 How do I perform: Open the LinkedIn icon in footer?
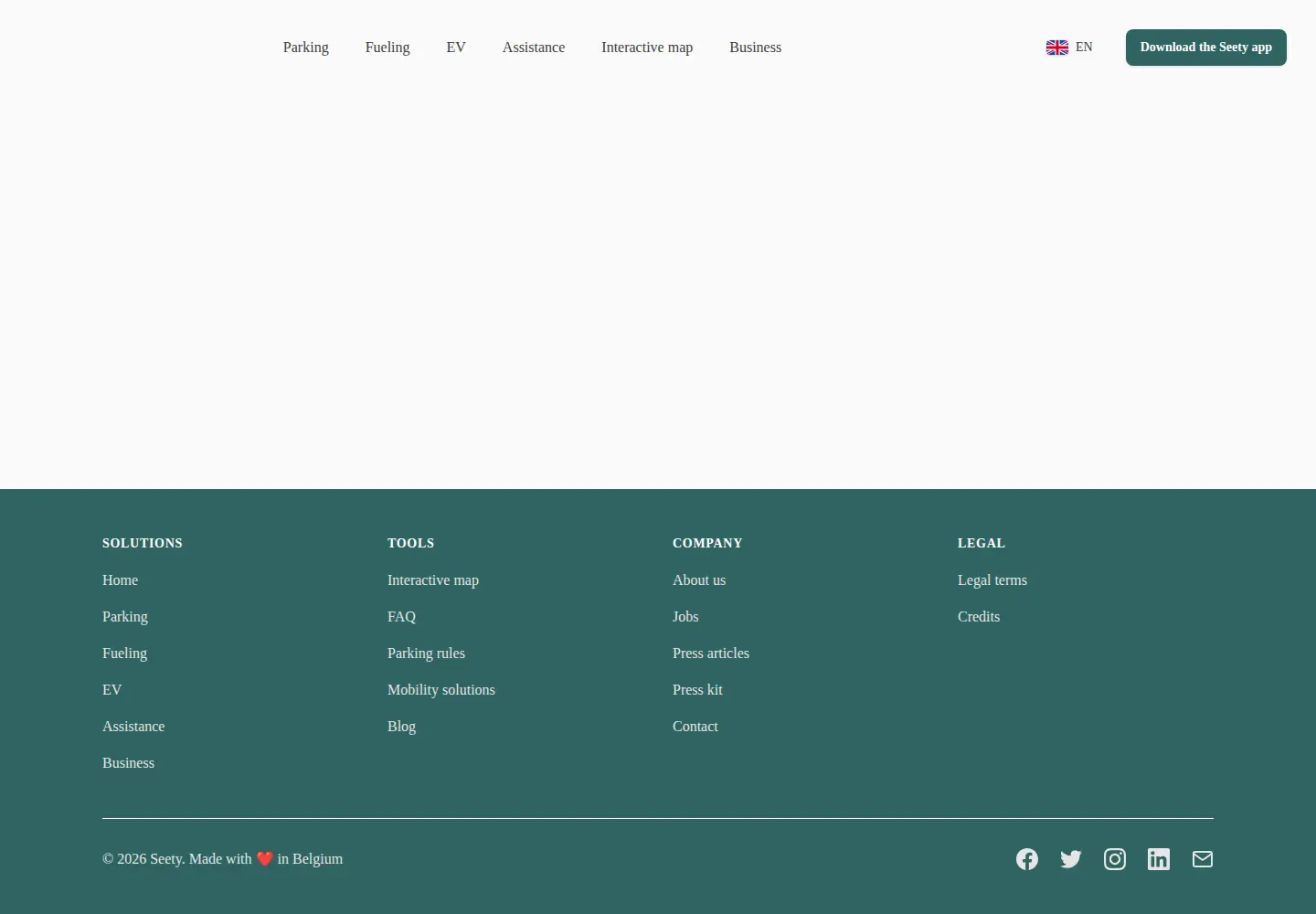click(x=1159, y=859)
